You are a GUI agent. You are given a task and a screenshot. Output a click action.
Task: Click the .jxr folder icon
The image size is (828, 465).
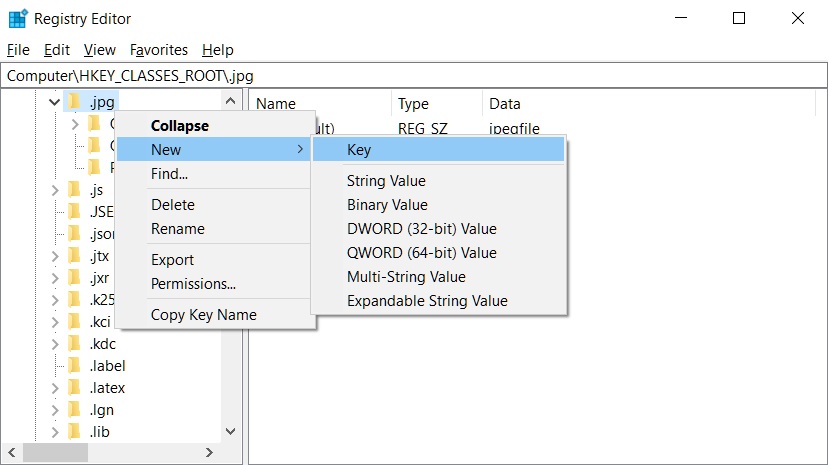74,278
